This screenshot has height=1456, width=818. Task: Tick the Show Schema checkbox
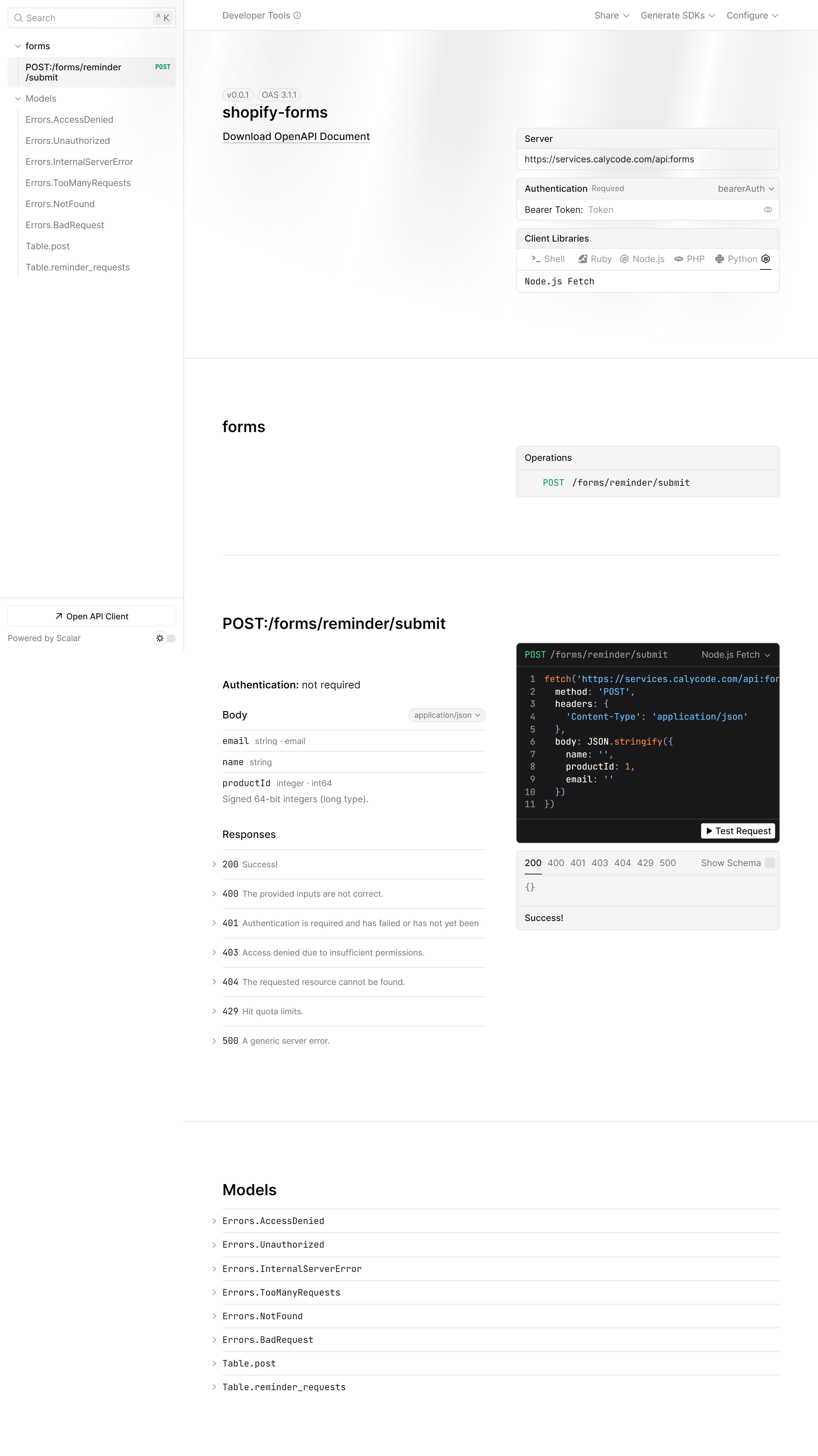click(770, 863)
